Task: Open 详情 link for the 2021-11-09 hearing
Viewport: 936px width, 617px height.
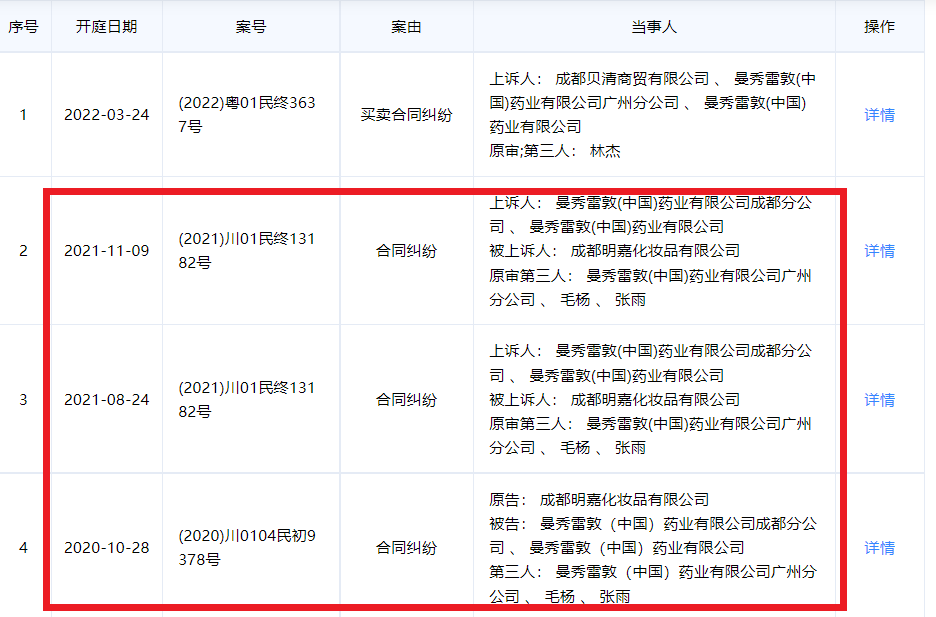Action: coord(879,251)
